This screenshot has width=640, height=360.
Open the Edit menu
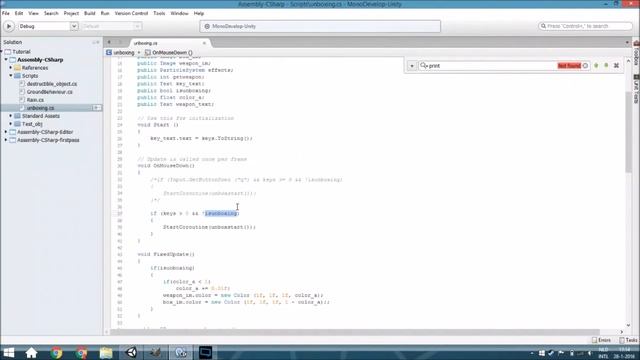[19, 13]
